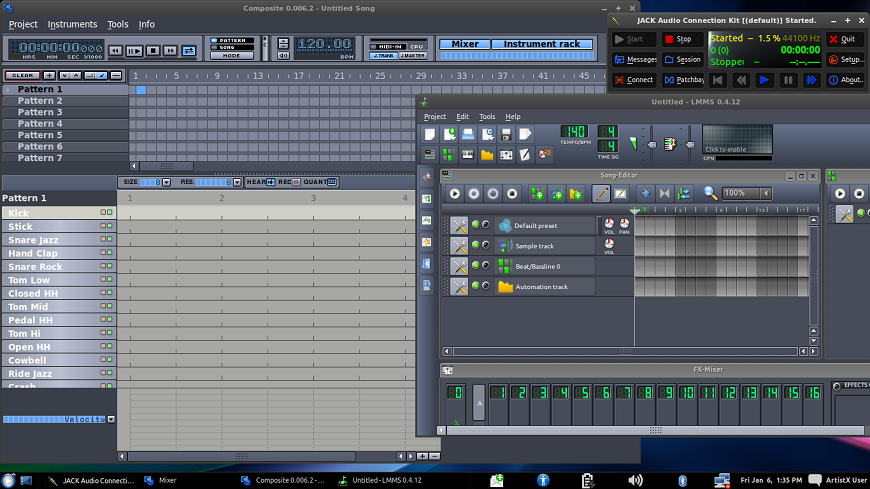The image size is (870, 489).
Task: Toggle the Kick instrument mute LED
Action: [x=102, y=213]
